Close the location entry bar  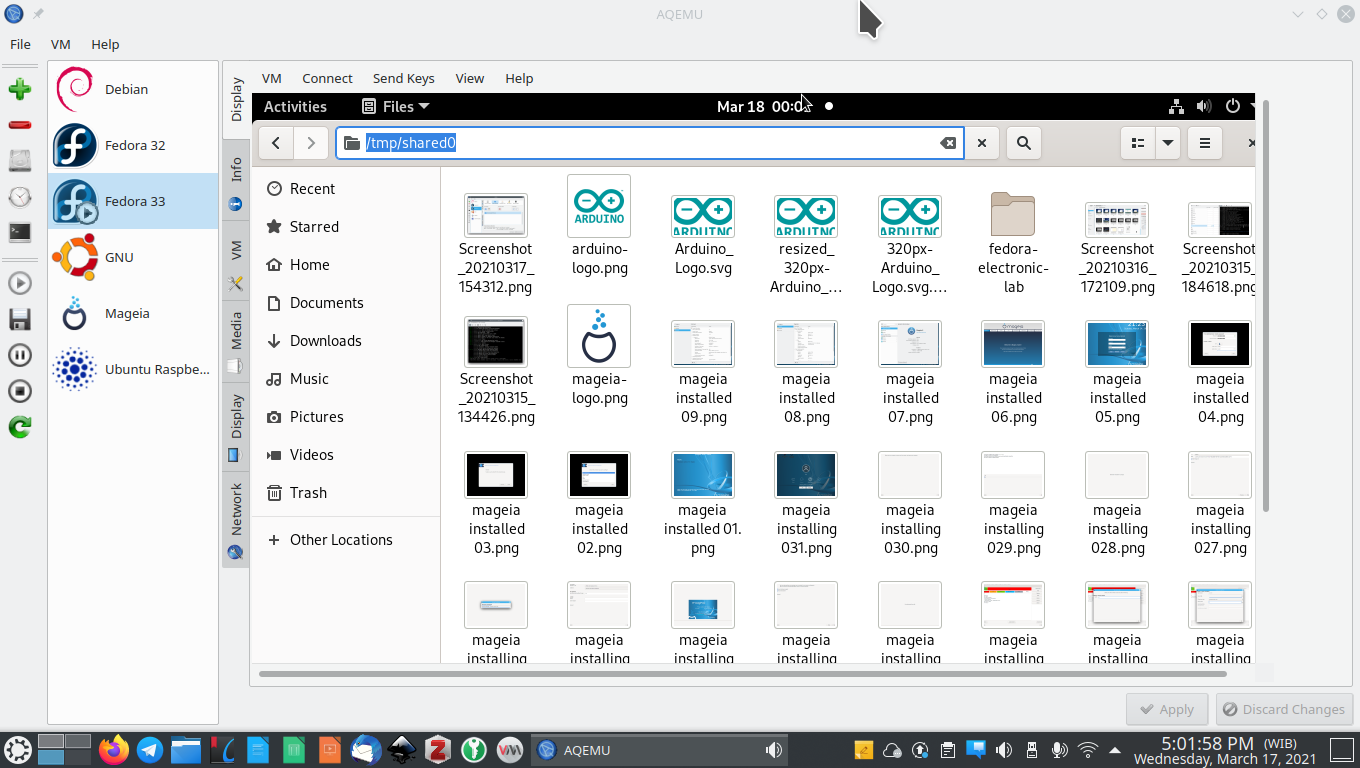(982, 143)
